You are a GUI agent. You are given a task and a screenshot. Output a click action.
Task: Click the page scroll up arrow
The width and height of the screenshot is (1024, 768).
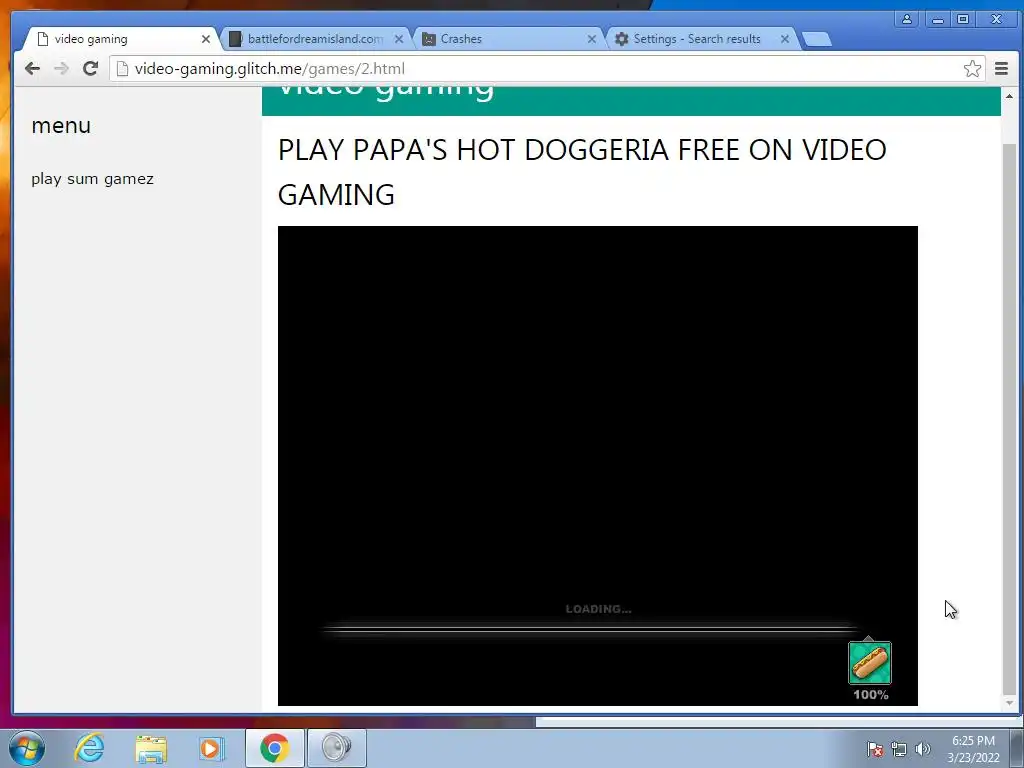point(1010,96)
